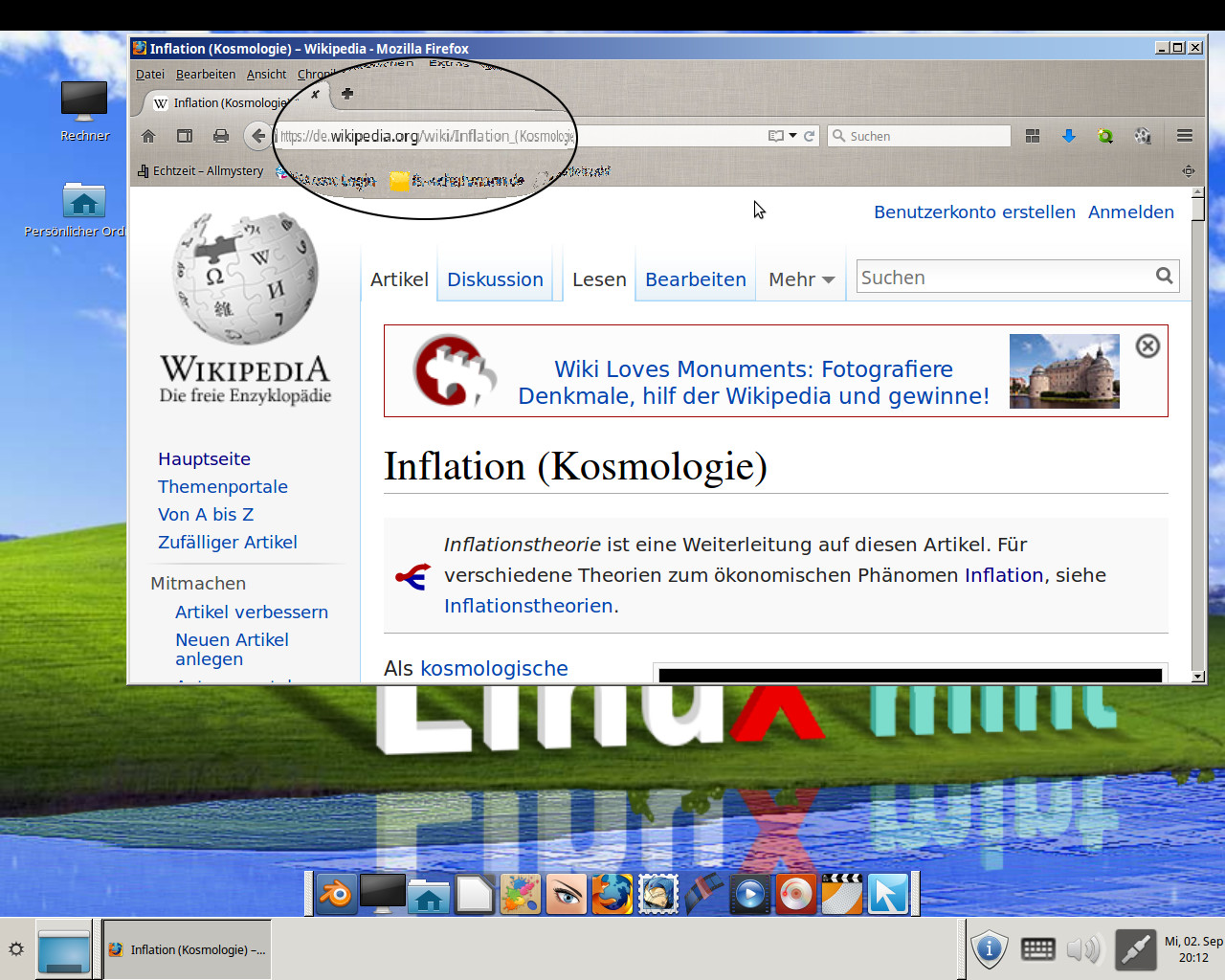
Task: Click the Inflation (Kosmologie) taskbar button
Action: pyautogui.click(x=188, y=949)
